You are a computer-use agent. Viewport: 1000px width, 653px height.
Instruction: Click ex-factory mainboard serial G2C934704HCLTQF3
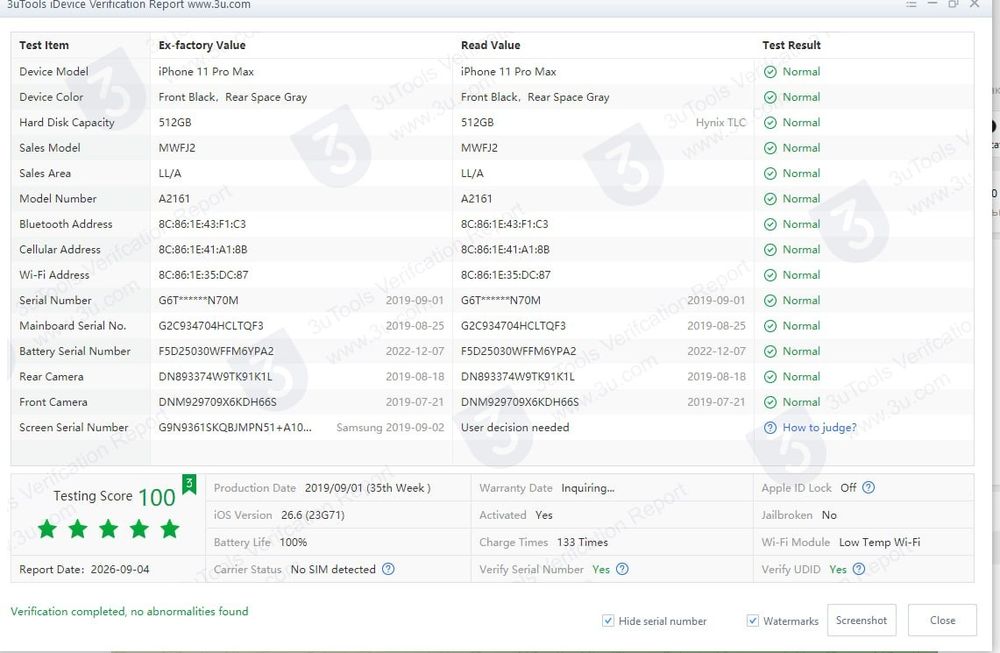(210, 326)
